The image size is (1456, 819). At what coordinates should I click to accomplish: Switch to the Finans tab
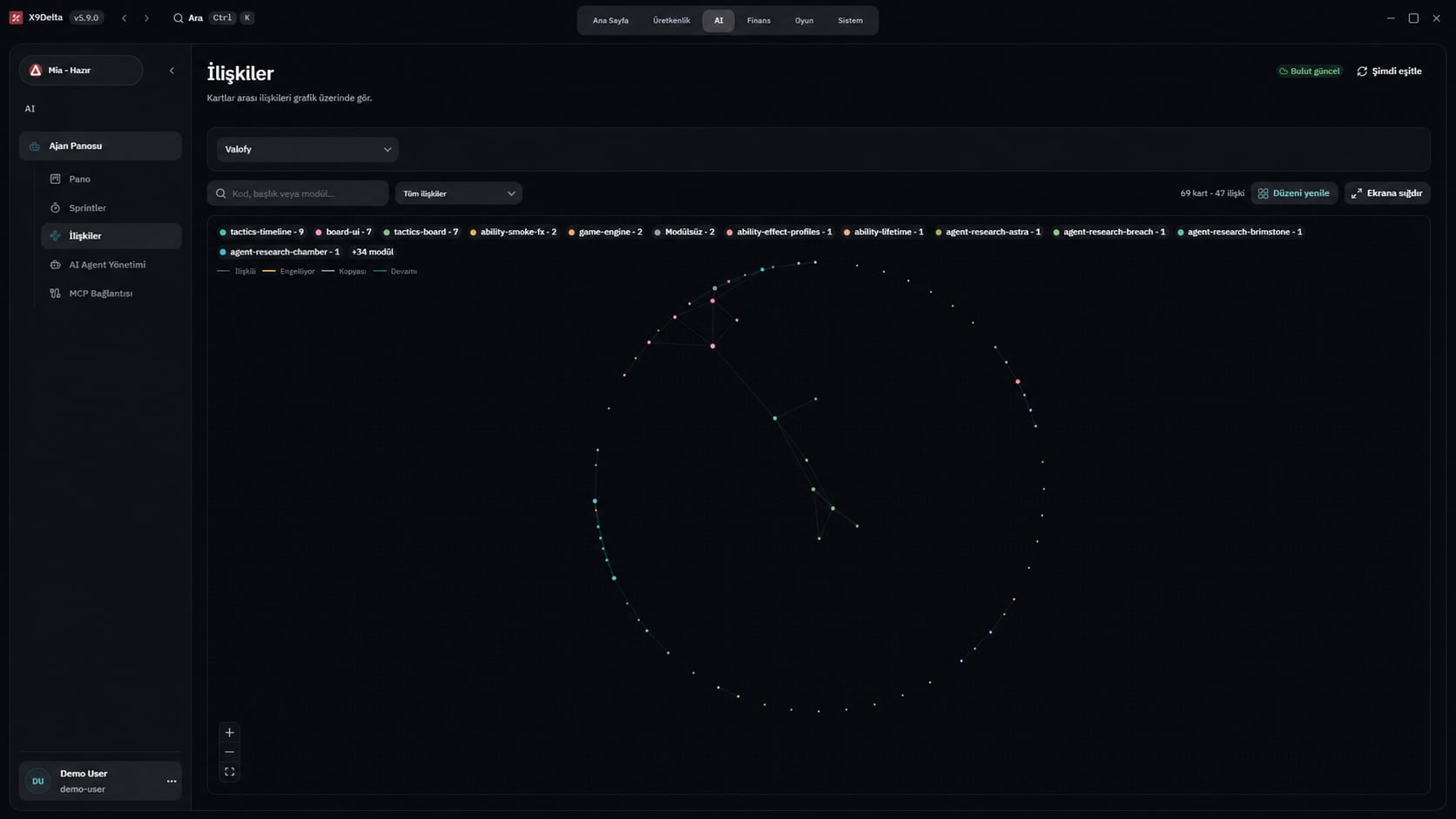coord(758,20)
